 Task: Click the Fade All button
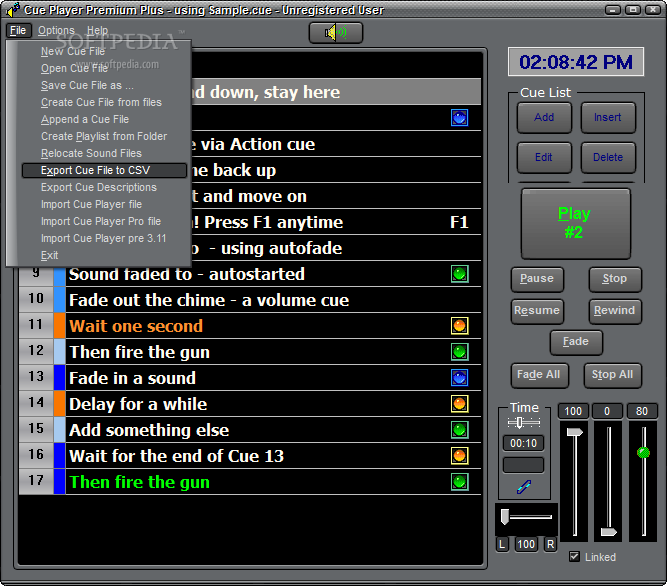pyautogui.click(x=539, y=375)
